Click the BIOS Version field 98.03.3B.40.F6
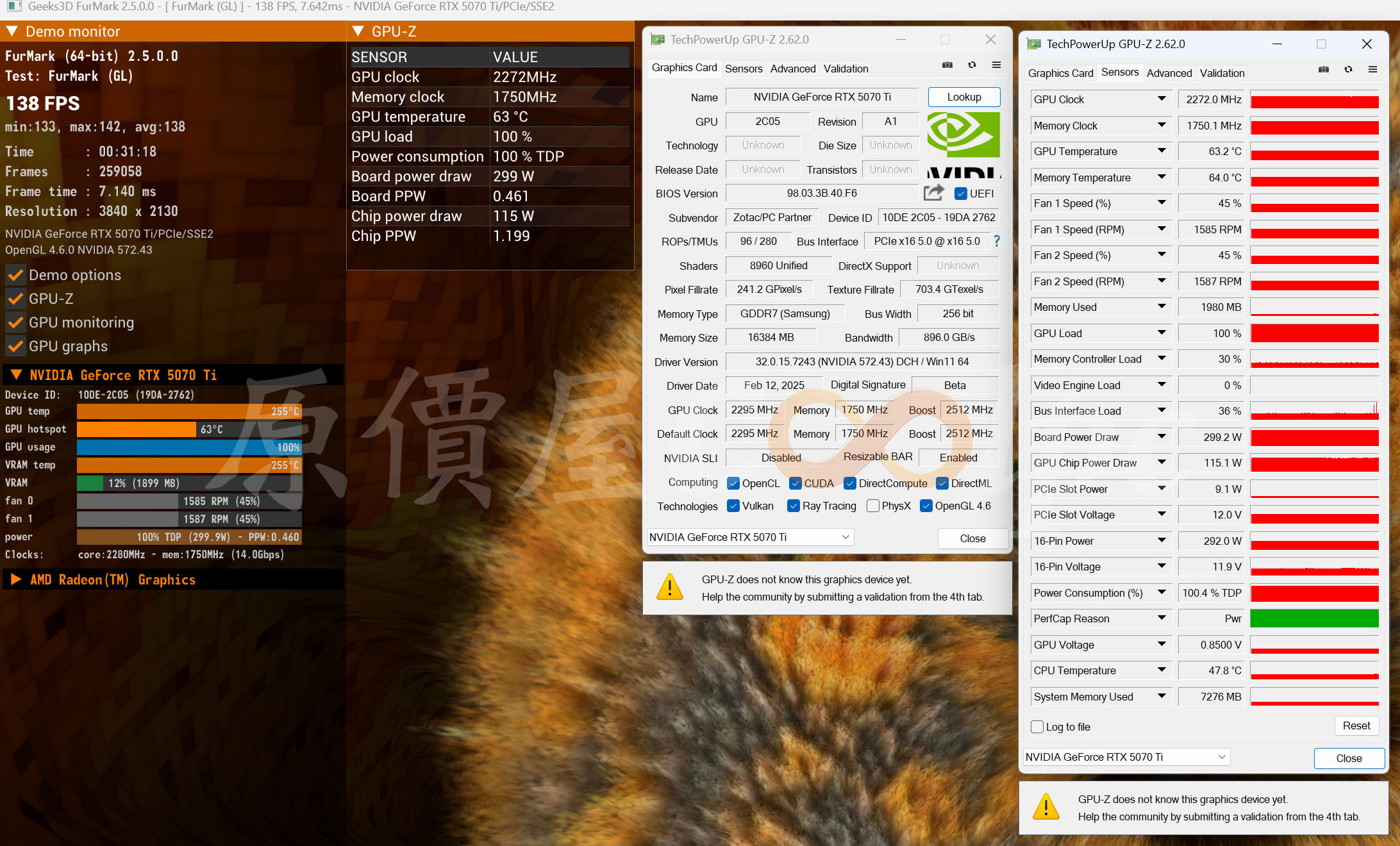The height and width of the screenshot is (846, 1400). tap(822, 193)
